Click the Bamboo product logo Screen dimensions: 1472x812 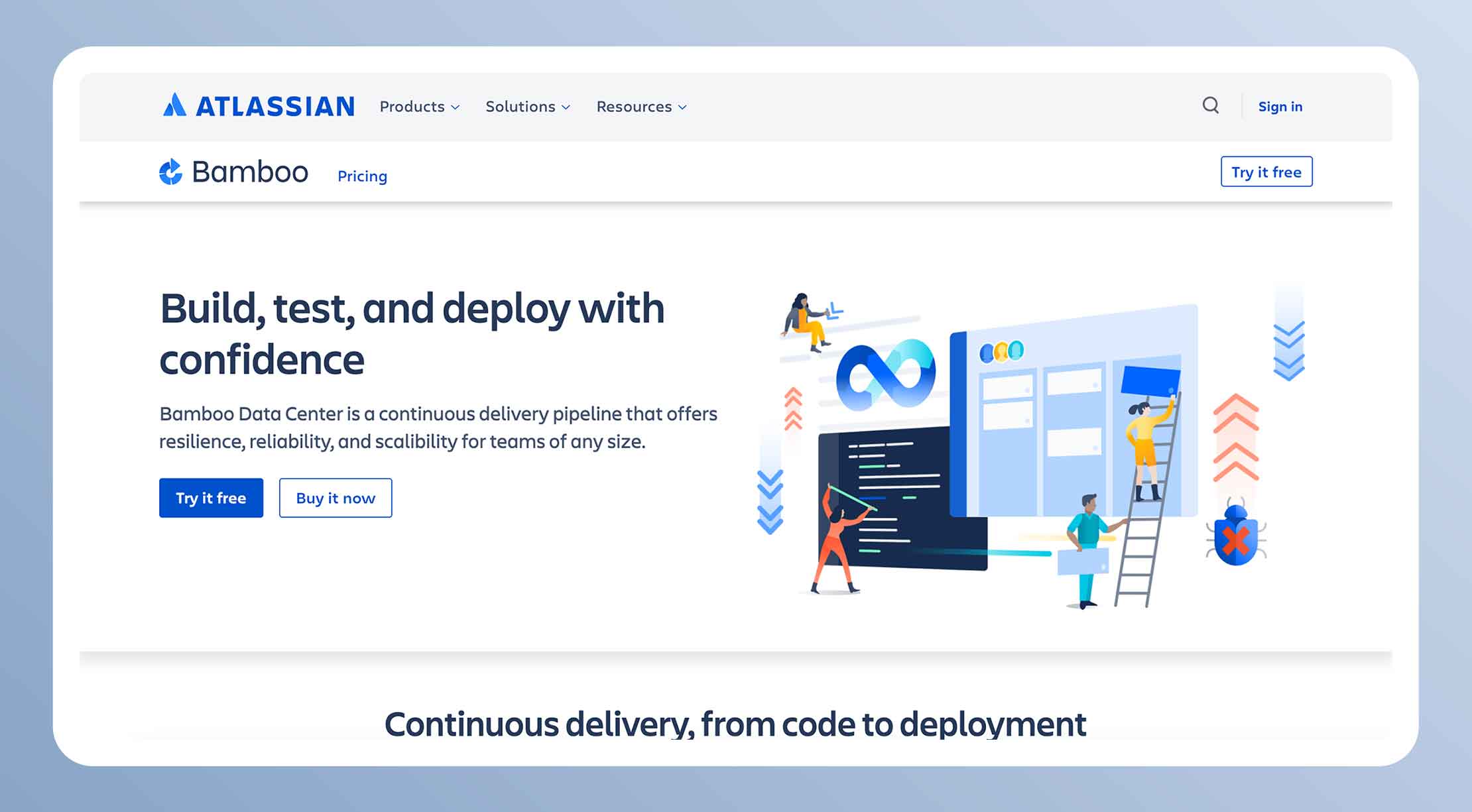[233, 172]
